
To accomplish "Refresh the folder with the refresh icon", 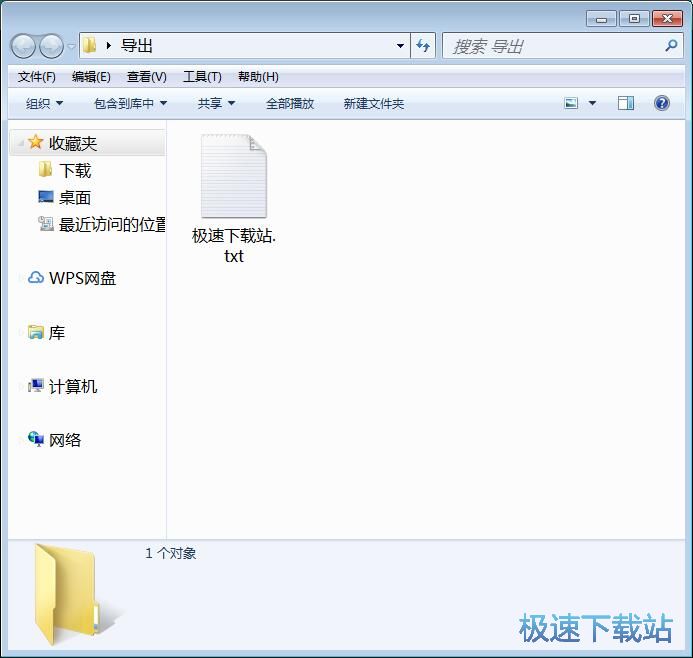I will pyautogui.click(x=423, y=46).
